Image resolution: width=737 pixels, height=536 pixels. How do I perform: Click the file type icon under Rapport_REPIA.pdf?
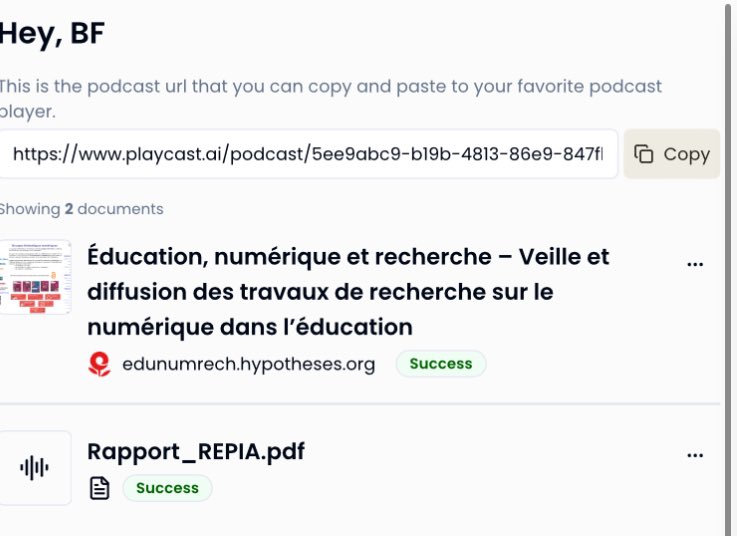(x=99, y=488)
